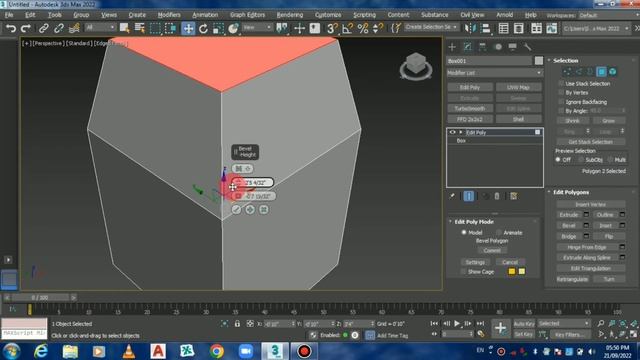Toggle Edit Poly modifier eye visibility
The image size is (640, 360).
point(452,132)
